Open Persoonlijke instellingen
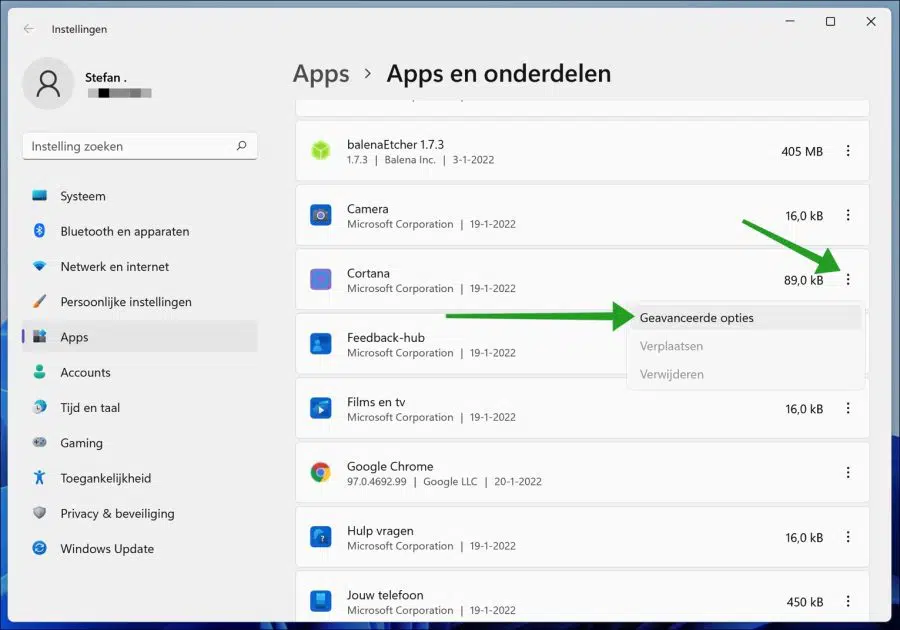The width and height of the screenshot is (900, 630). click(x=140, y=301)
